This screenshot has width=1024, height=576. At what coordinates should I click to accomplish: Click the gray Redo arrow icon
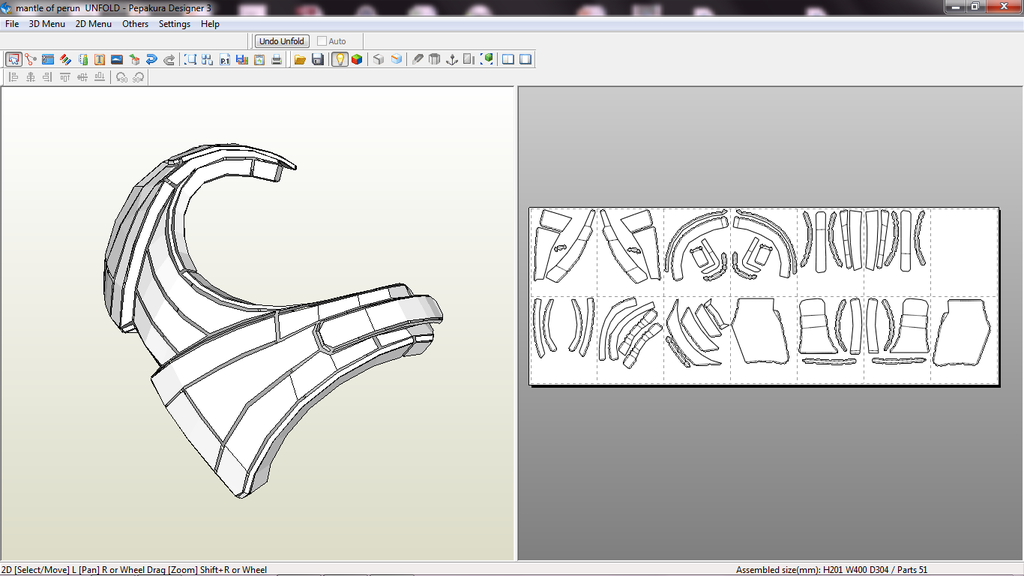(169, 60)
